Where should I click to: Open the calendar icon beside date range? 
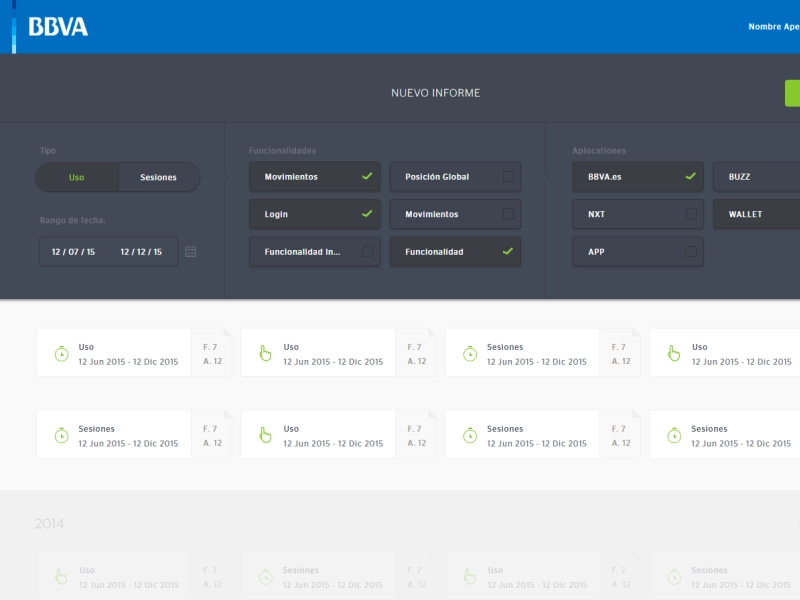(191, 252)
